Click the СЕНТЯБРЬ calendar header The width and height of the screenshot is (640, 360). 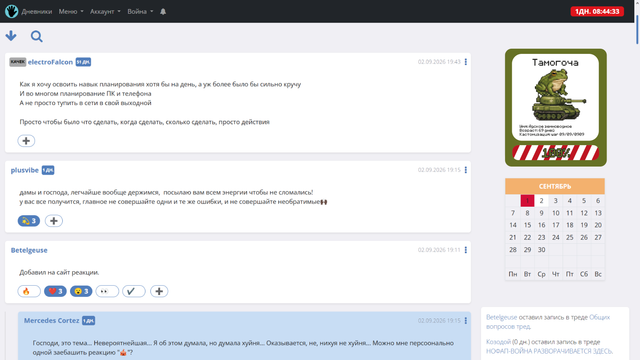pyautogui.click(x=555, y=186)
